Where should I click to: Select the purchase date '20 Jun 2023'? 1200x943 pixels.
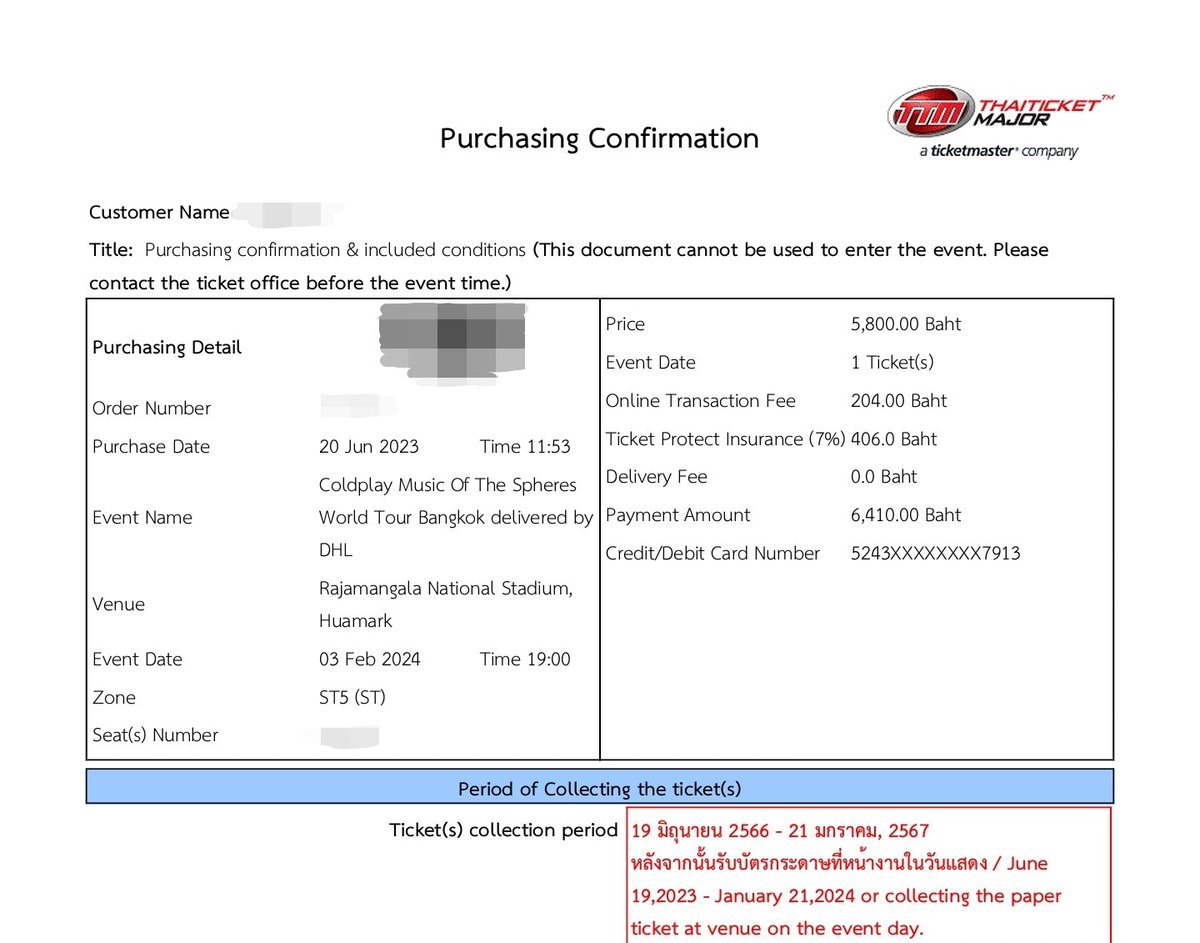coord(369,447)
